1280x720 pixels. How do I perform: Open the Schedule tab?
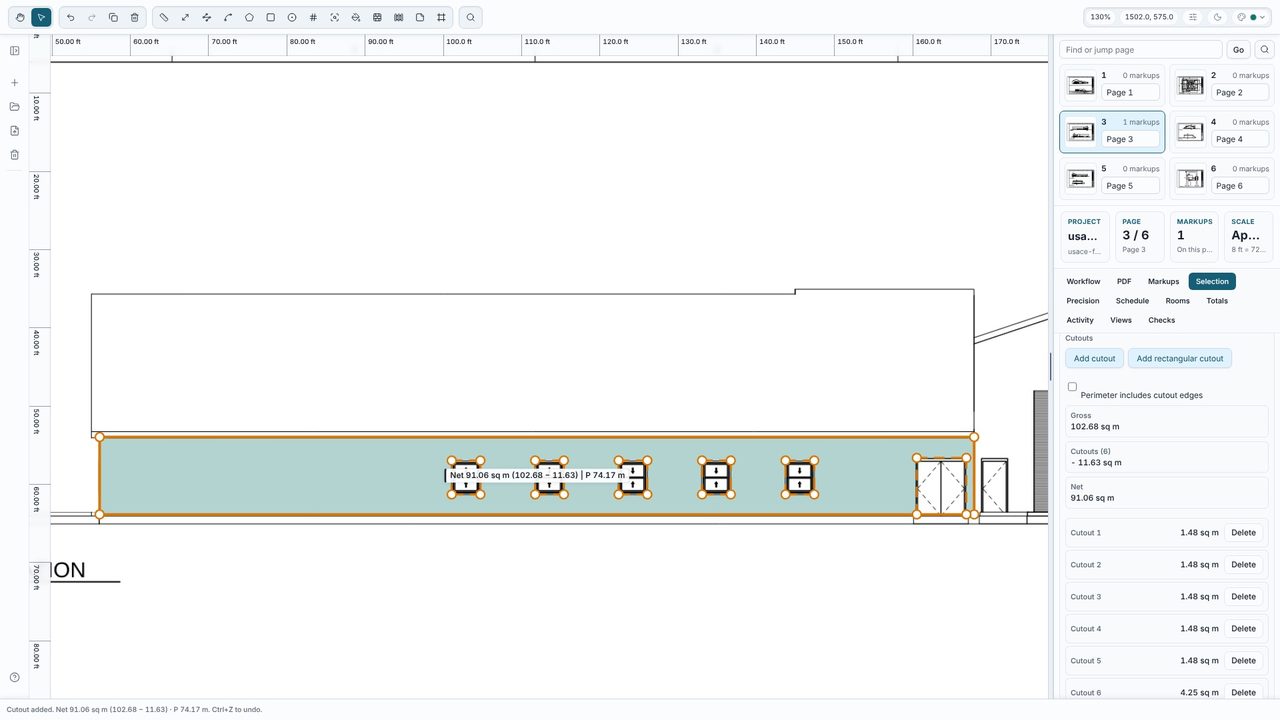click(1132, 301)
